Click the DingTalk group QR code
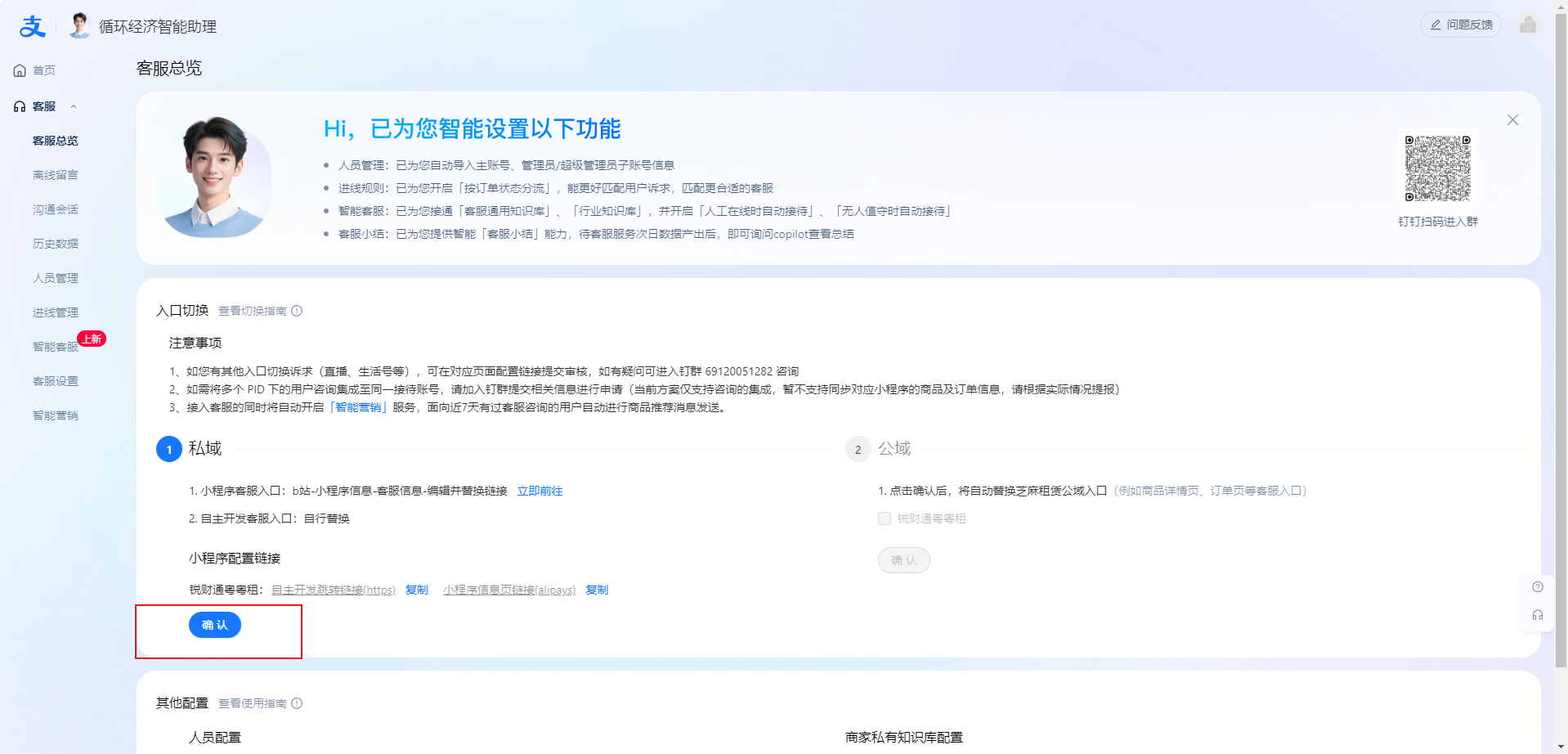The height and width of the screenshot is (754, 1568). pyautogui.click(x=1437, y=168)
